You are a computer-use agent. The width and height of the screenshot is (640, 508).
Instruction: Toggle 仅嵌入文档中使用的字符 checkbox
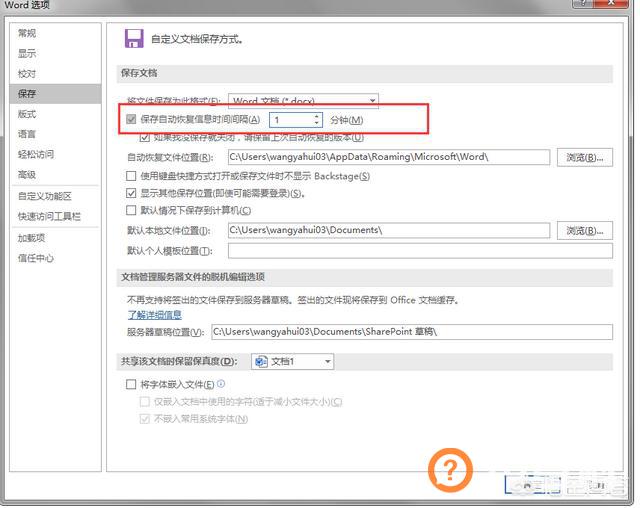pos(144,402)
